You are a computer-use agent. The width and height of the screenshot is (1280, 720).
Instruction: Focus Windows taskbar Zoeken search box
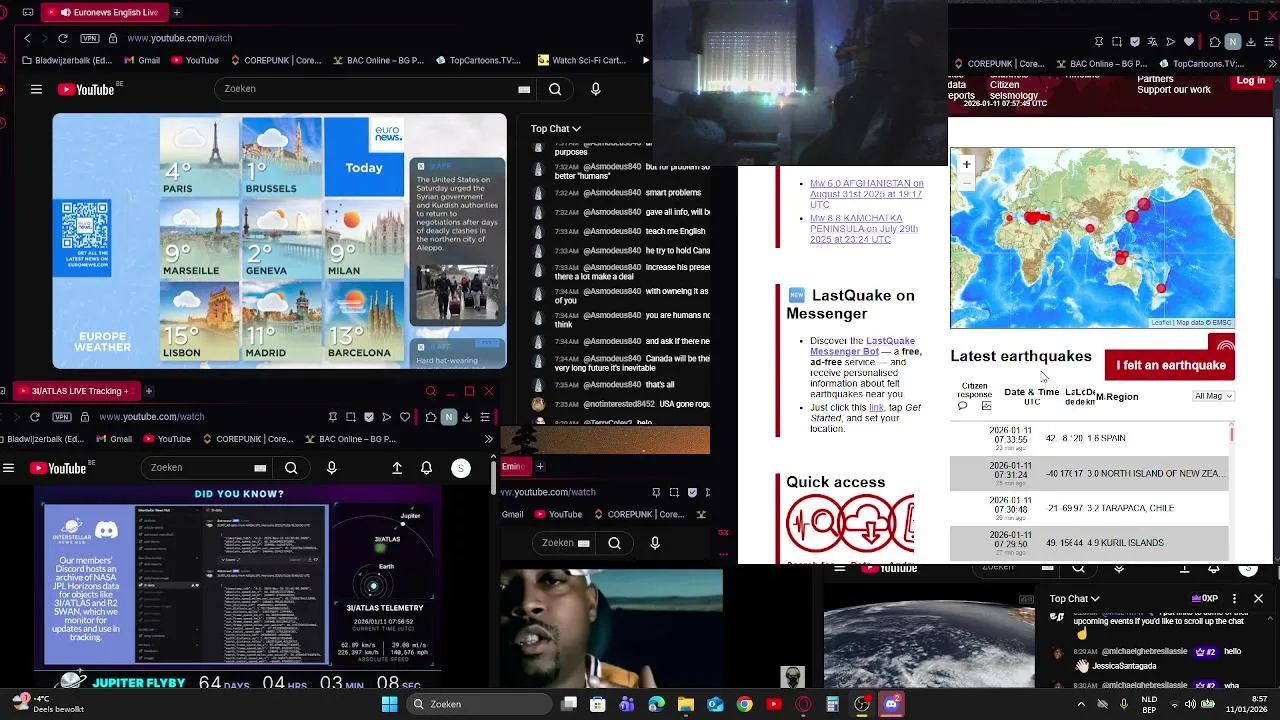pyautogui.click(x=478, y=704)
